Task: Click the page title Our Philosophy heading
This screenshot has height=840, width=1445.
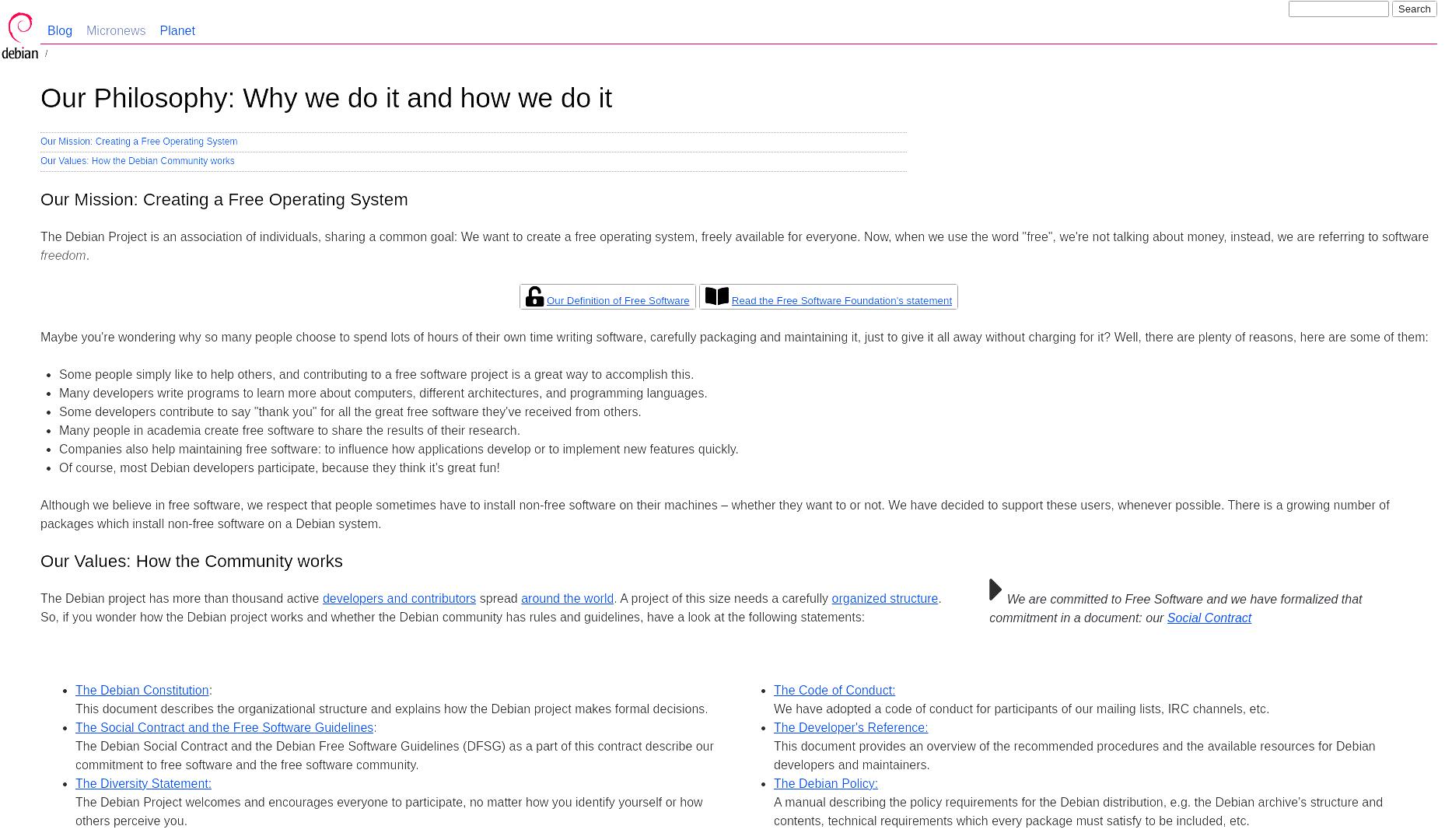Action: (x=326, y=98)
